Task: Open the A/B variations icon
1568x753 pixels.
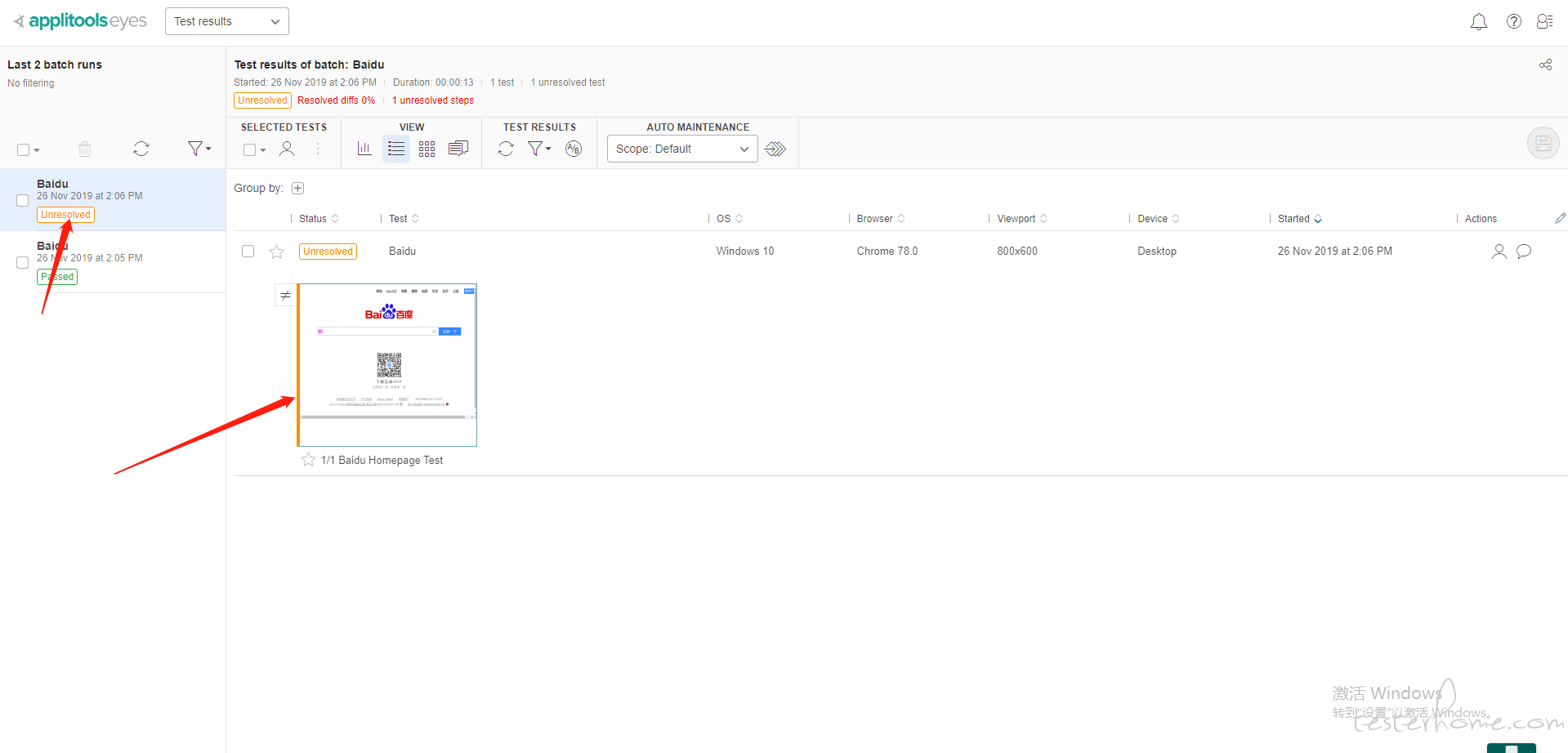Action: pos(574,149)
